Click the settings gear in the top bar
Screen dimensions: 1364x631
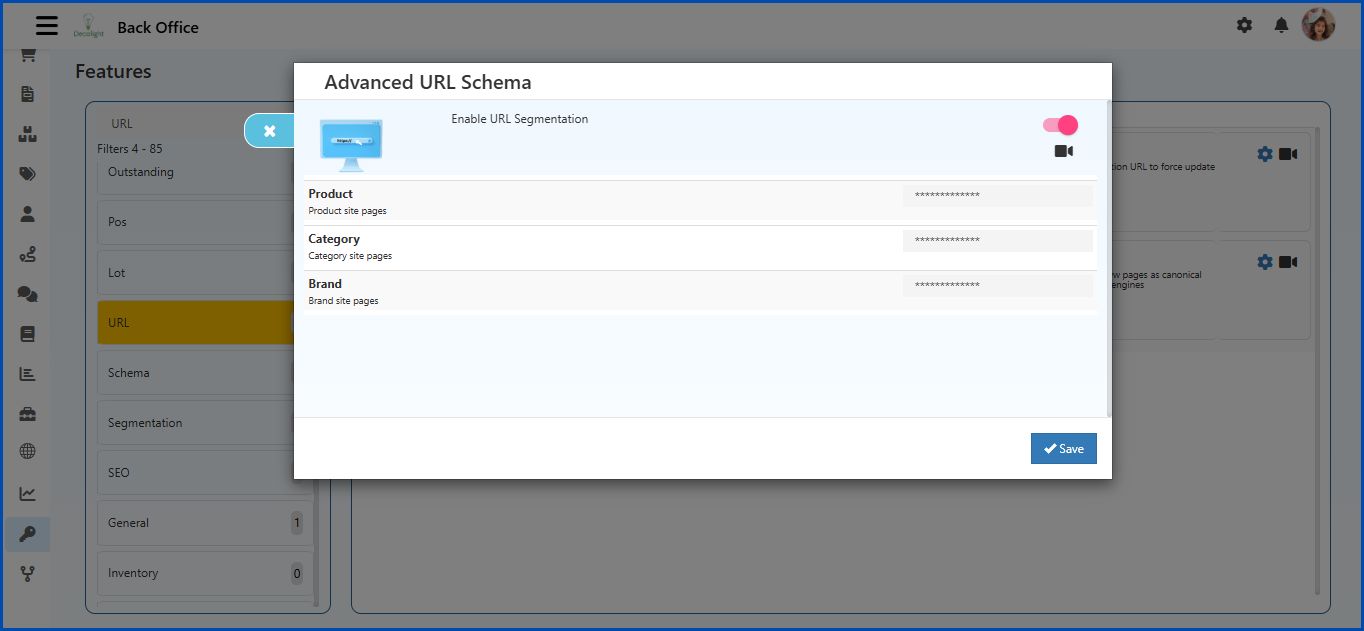click(x=1244, y=25)
